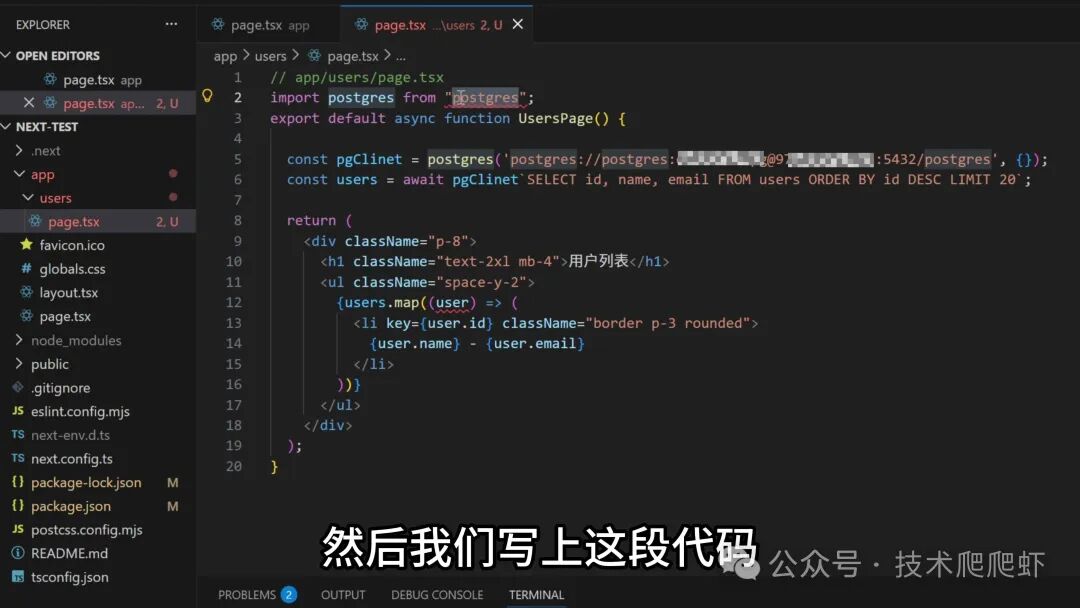Open favicon.ico from the explorer
This screenshot has width=1080, height=608.
(x=72, y=245)
